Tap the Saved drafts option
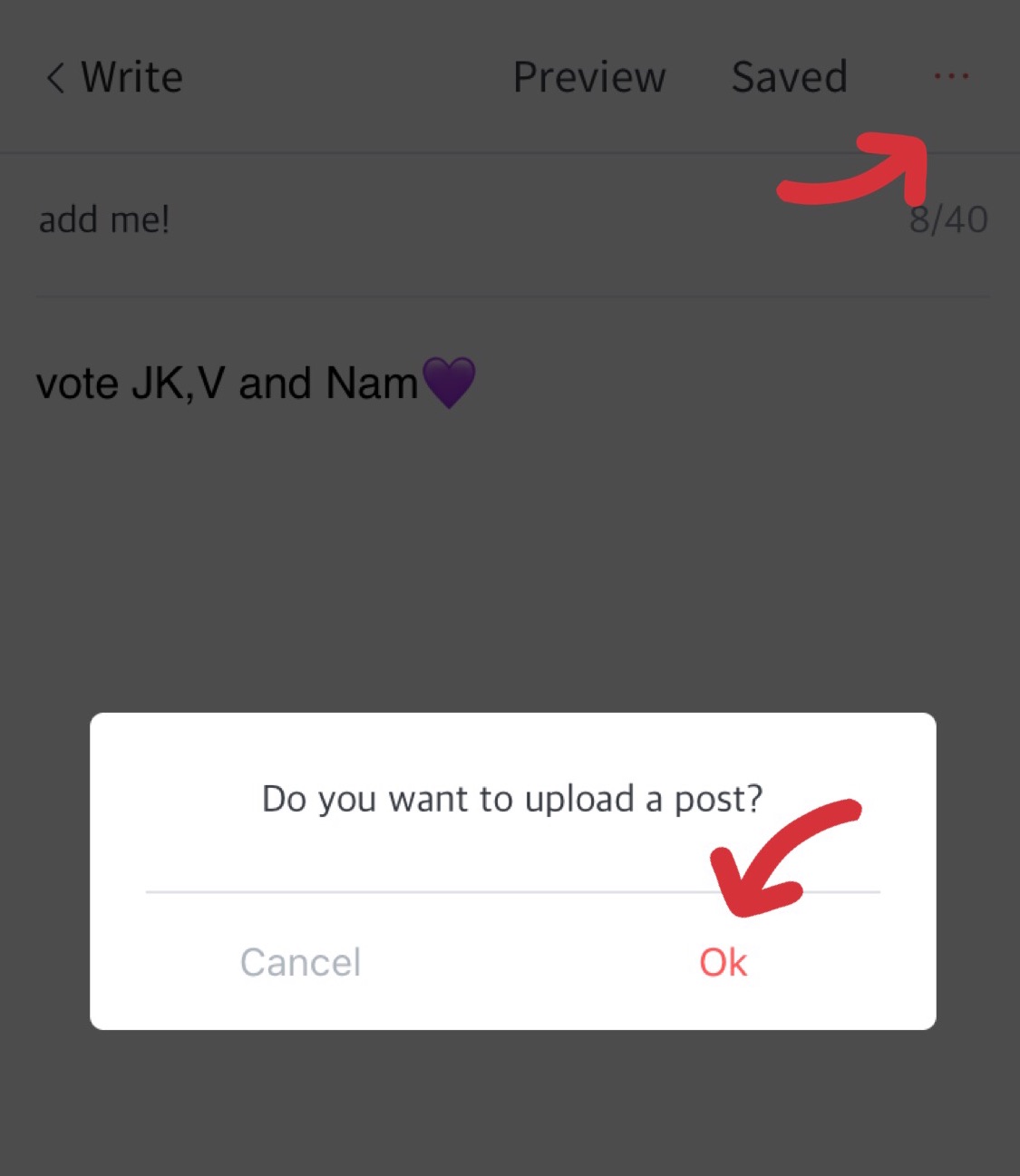This screenshot has width=1020, height=1176. 789,77
